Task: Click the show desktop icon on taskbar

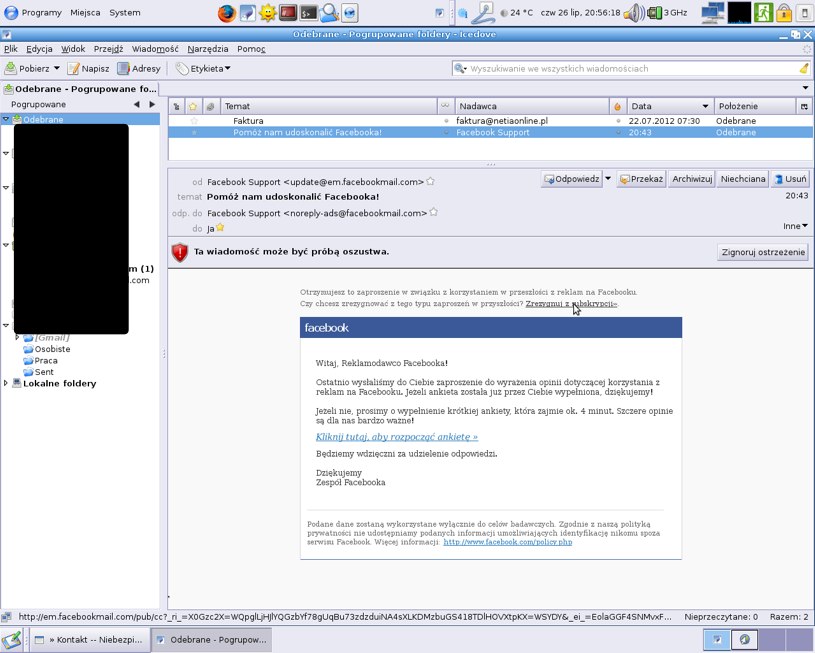Action: tap(11, 639)
